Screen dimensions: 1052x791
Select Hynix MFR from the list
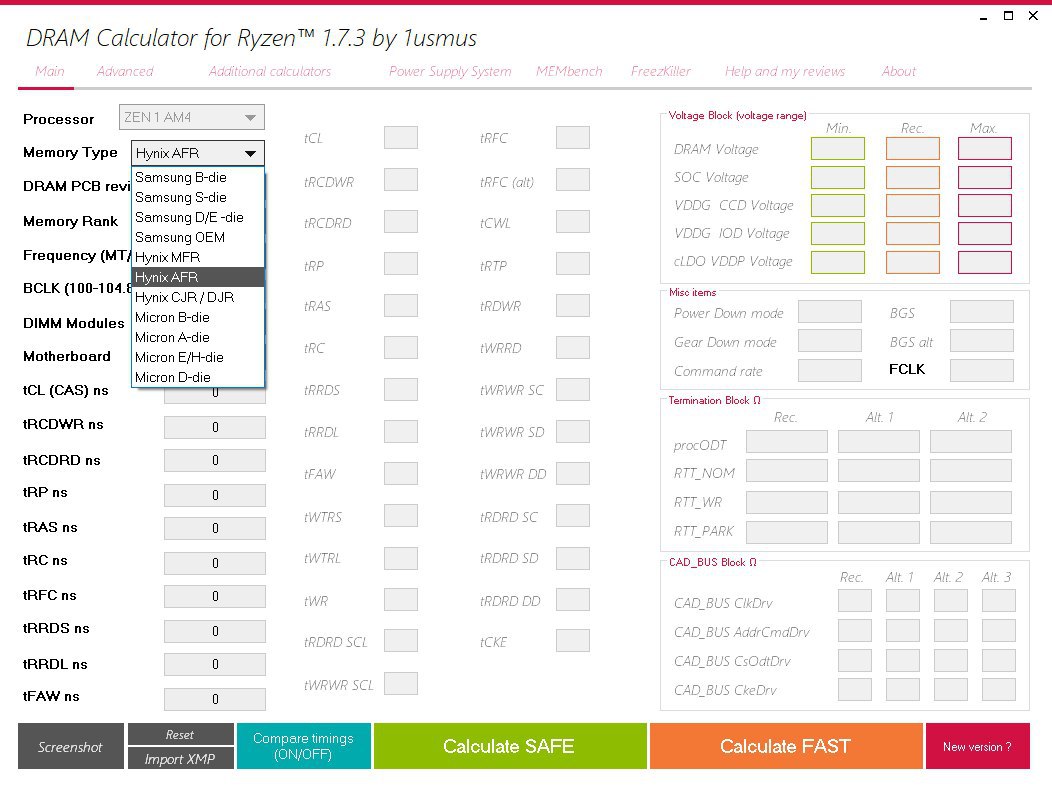(198, 258)
